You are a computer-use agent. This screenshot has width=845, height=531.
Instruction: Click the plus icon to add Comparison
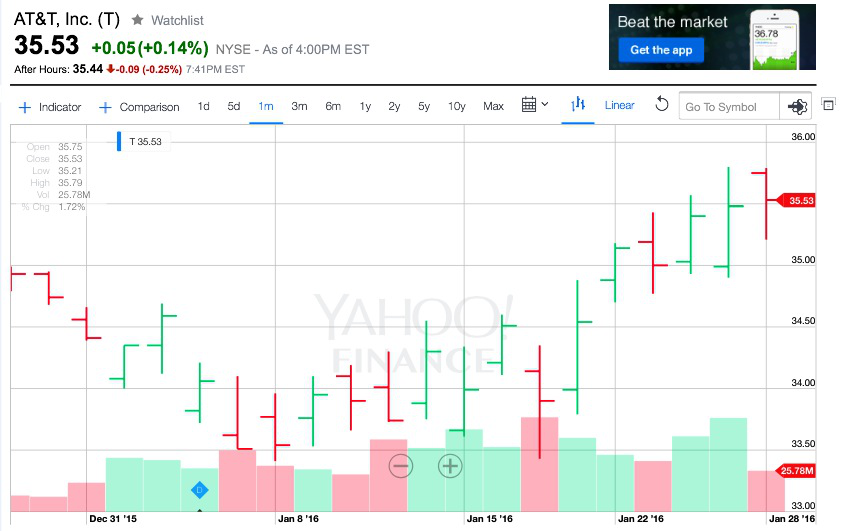coord(105,107)
